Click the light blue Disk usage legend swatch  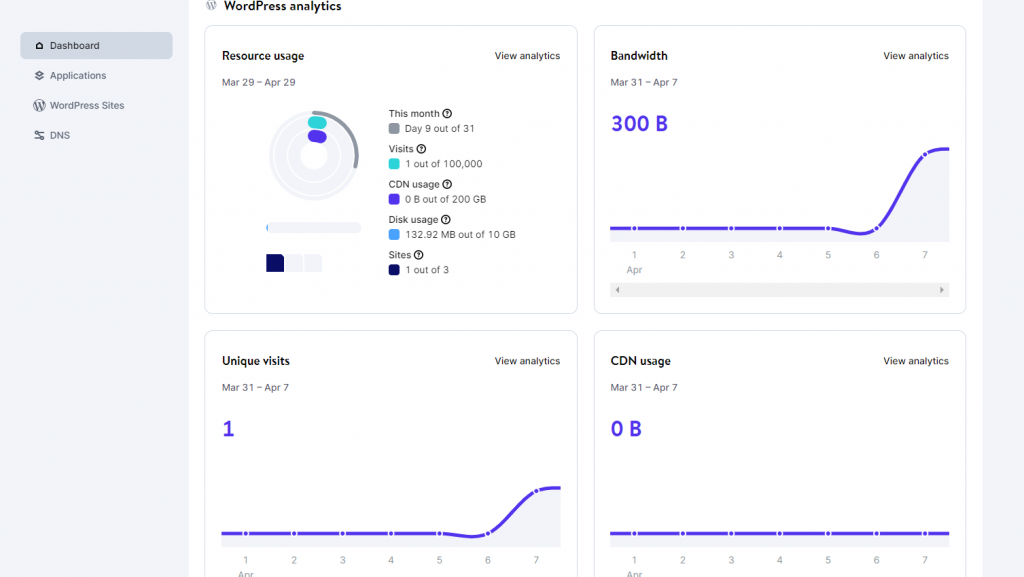click(394, 234)
